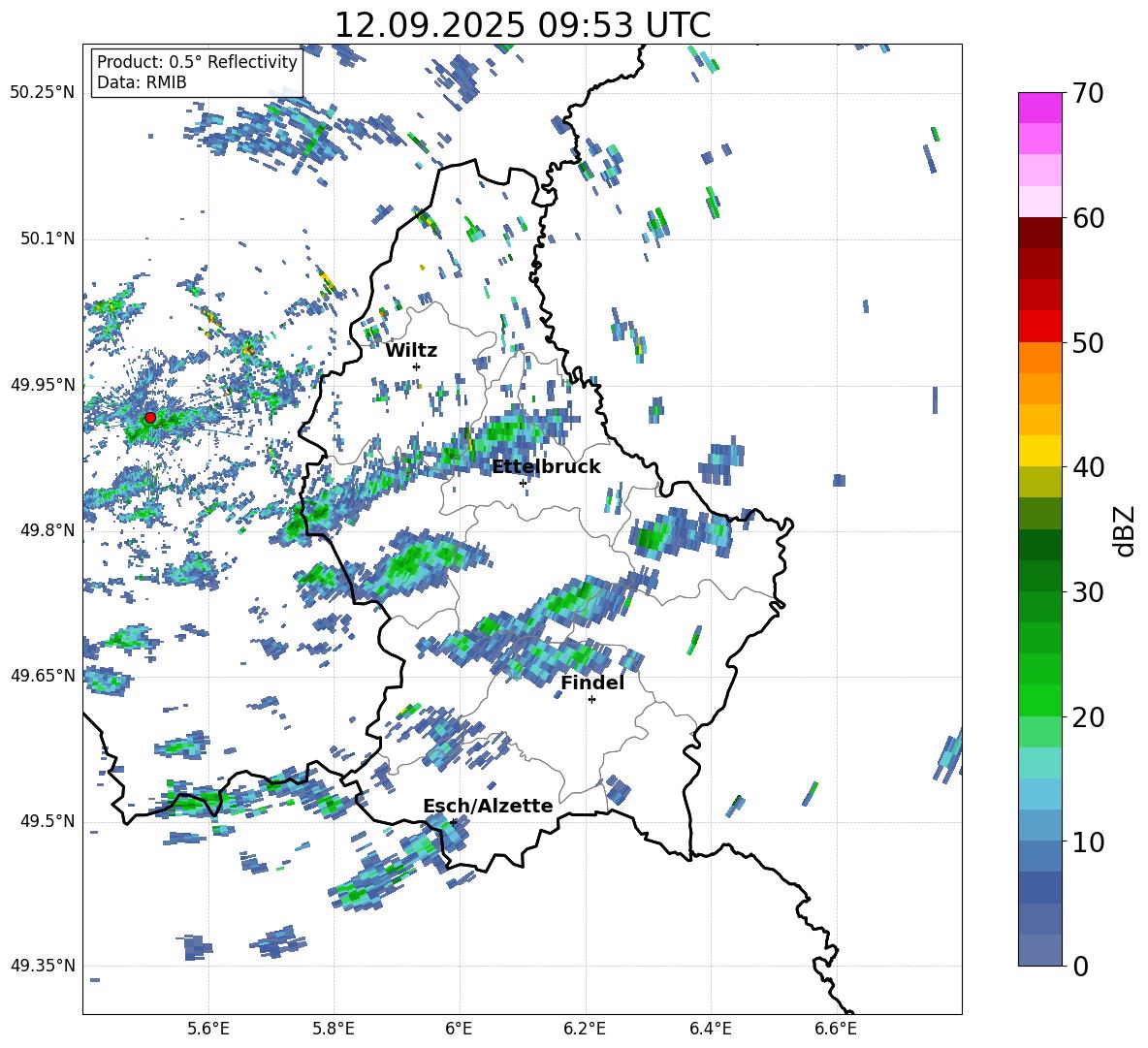Click the 20 tick on the colorbar
The width and height of the screenshot is (1148, 1048).
click(1087, 717)
